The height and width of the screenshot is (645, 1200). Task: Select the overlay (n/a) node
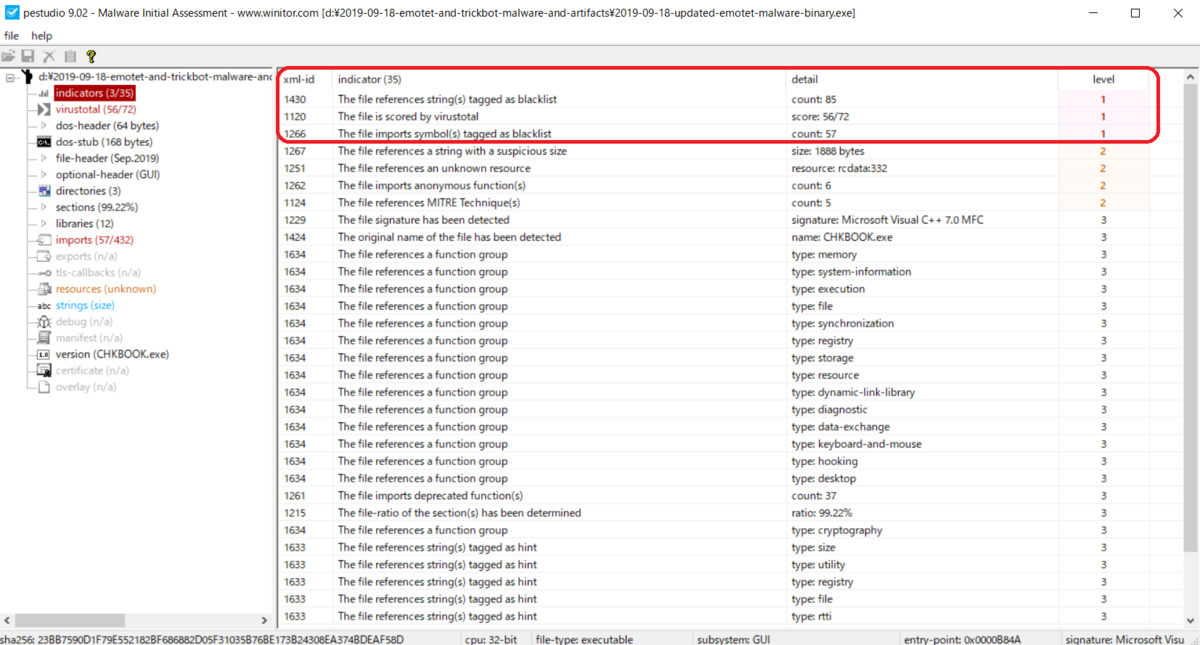(x=86, y=387)
